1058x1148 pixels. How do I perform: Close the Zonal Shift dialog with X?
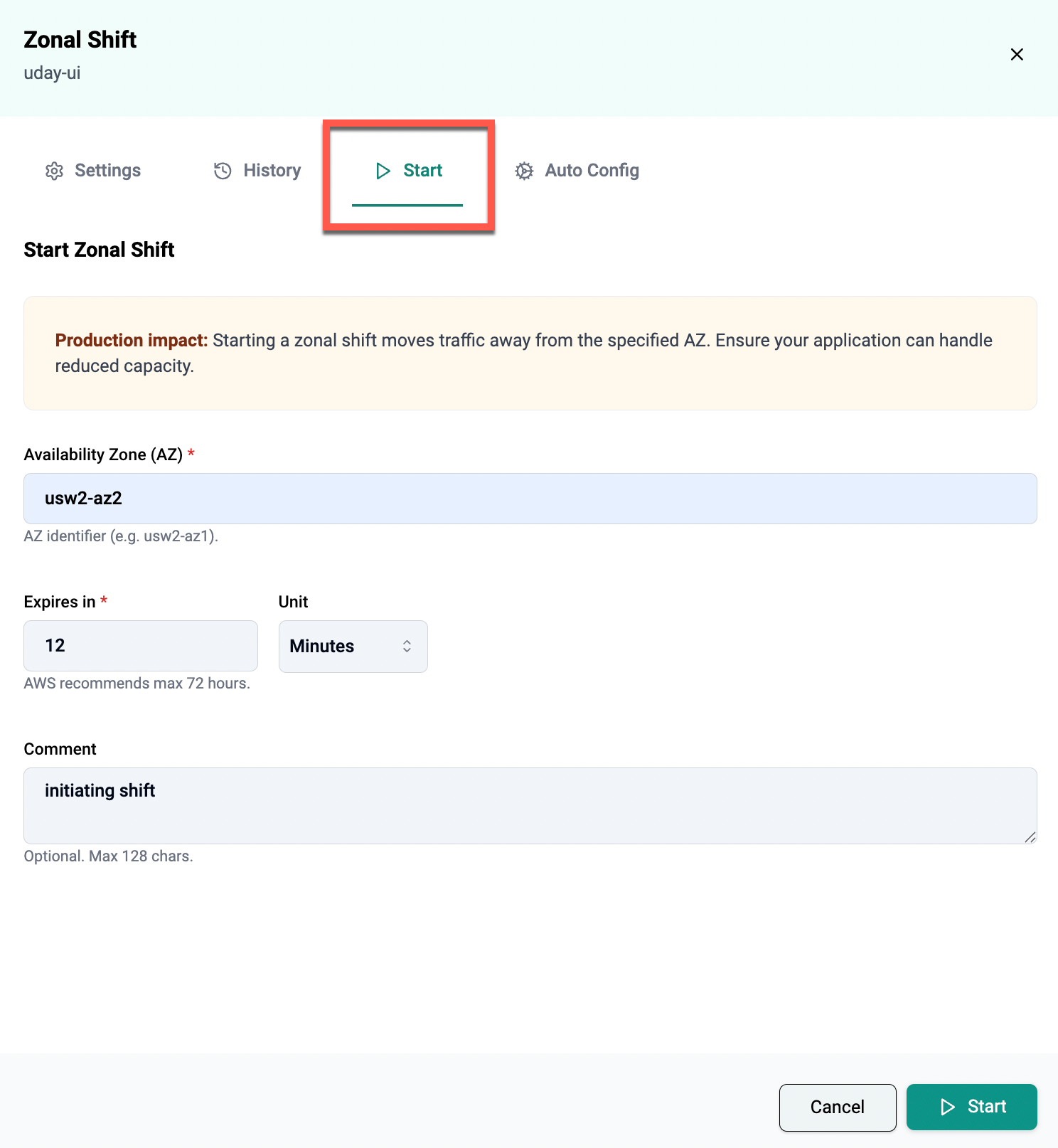coord(1017,55)
